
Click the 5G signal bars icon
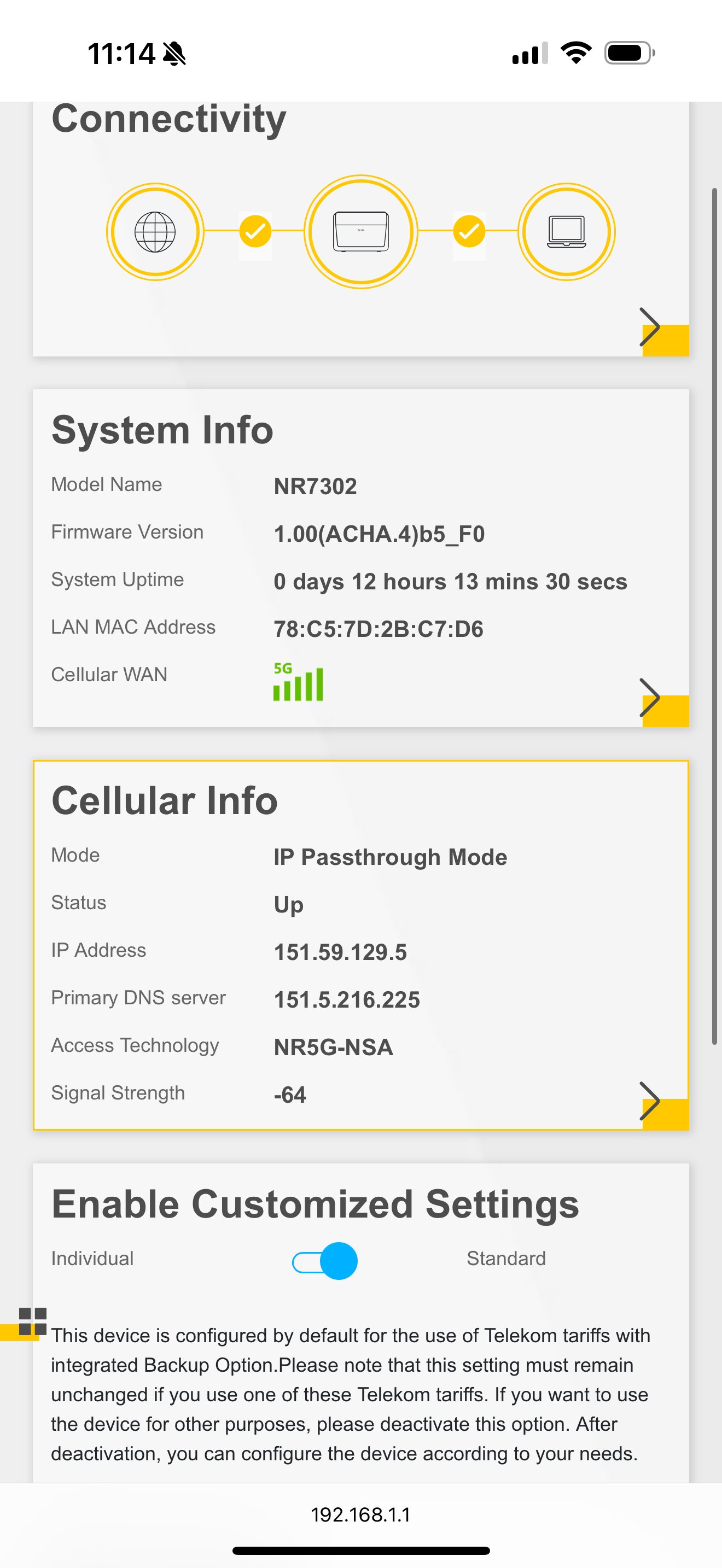298,682
